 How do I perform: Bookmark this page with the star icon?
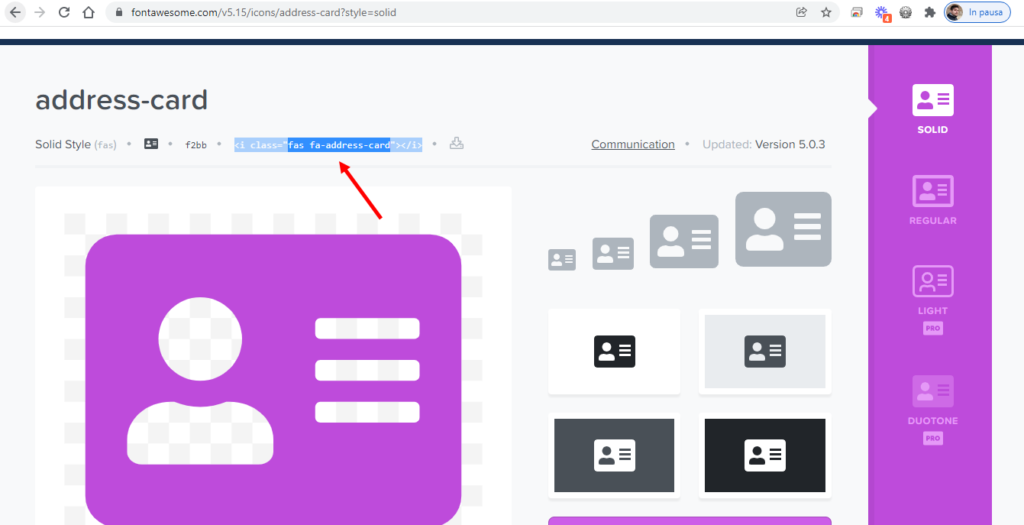tap(826, 13)
